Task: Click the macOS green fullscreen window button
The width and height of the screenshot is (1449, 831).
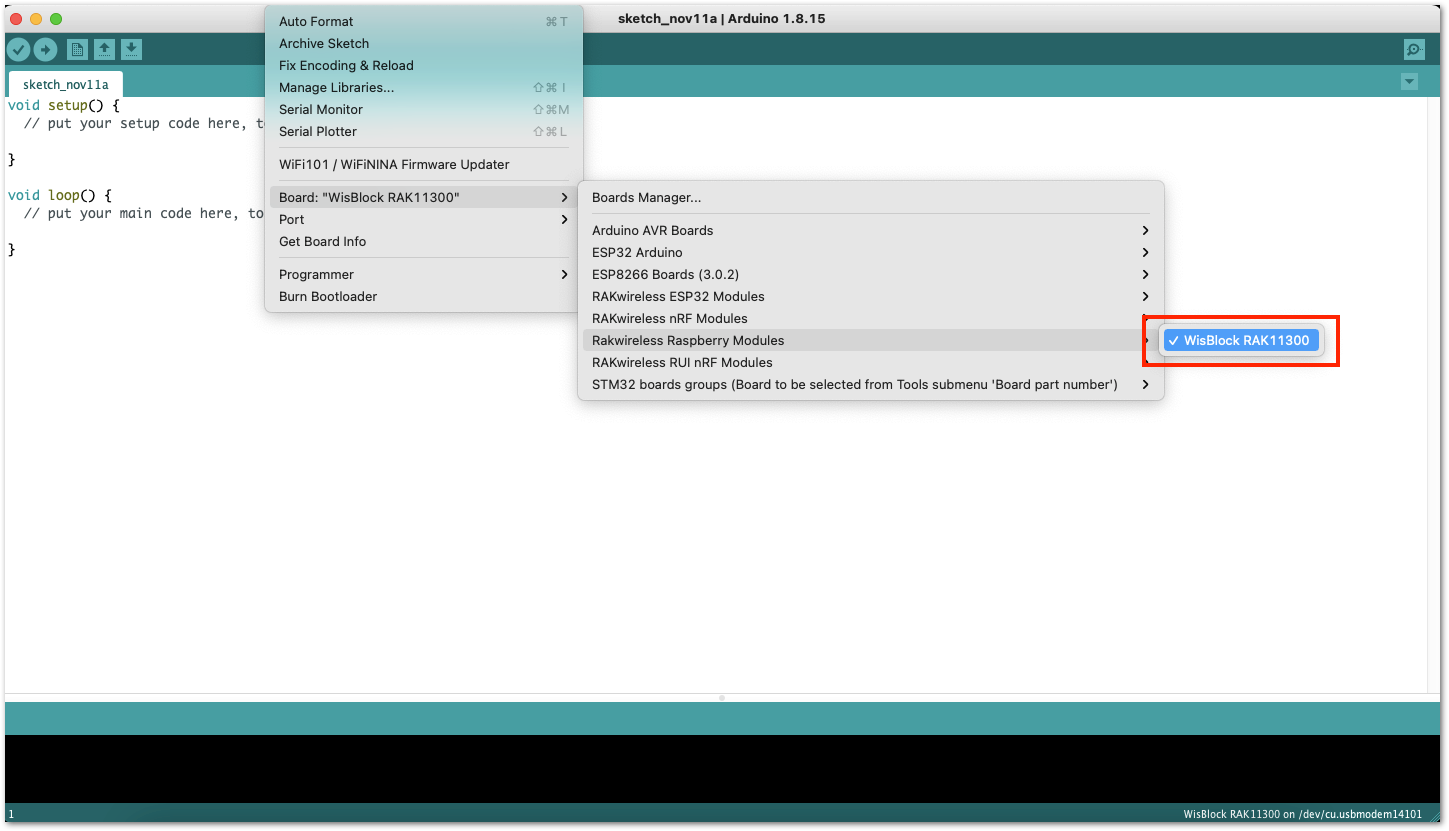Action: tap(56, 19)
